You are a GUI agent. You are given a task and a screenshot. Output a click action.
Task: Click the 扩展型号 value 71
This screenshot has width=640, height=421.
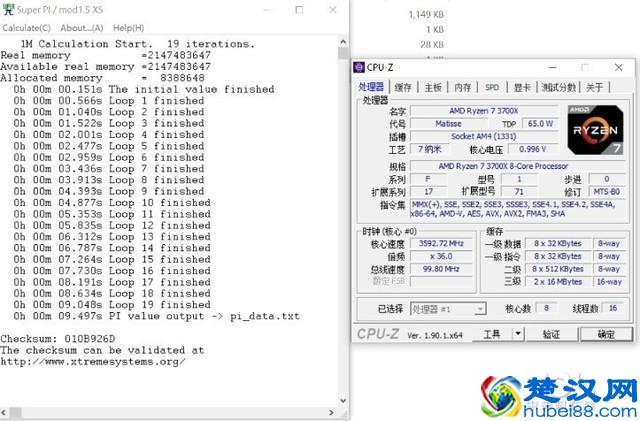[519, 192]
